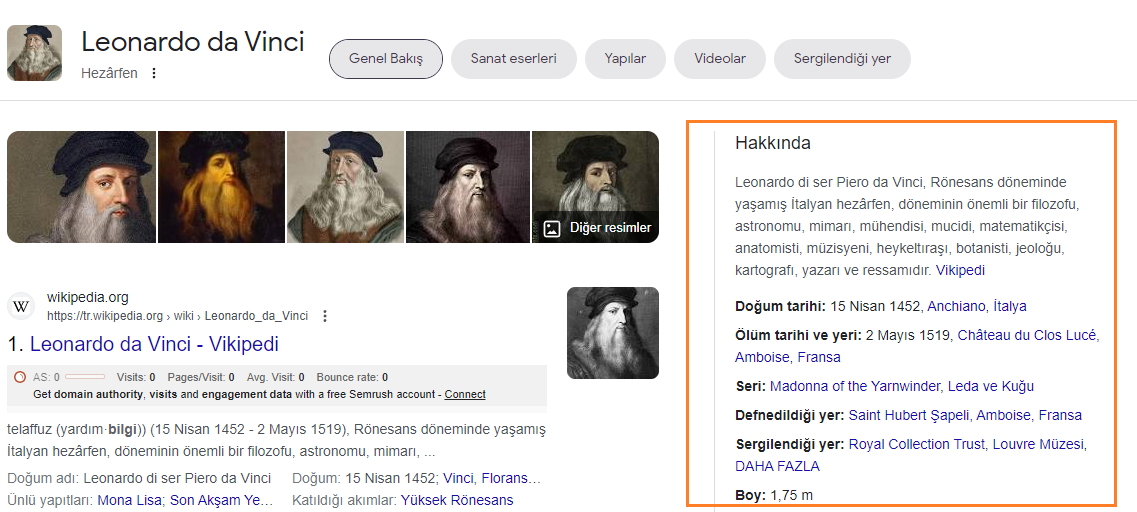Click the image icon in Diğer resimler
Viewport: 1137px width, 512px height.
[552, 228]
